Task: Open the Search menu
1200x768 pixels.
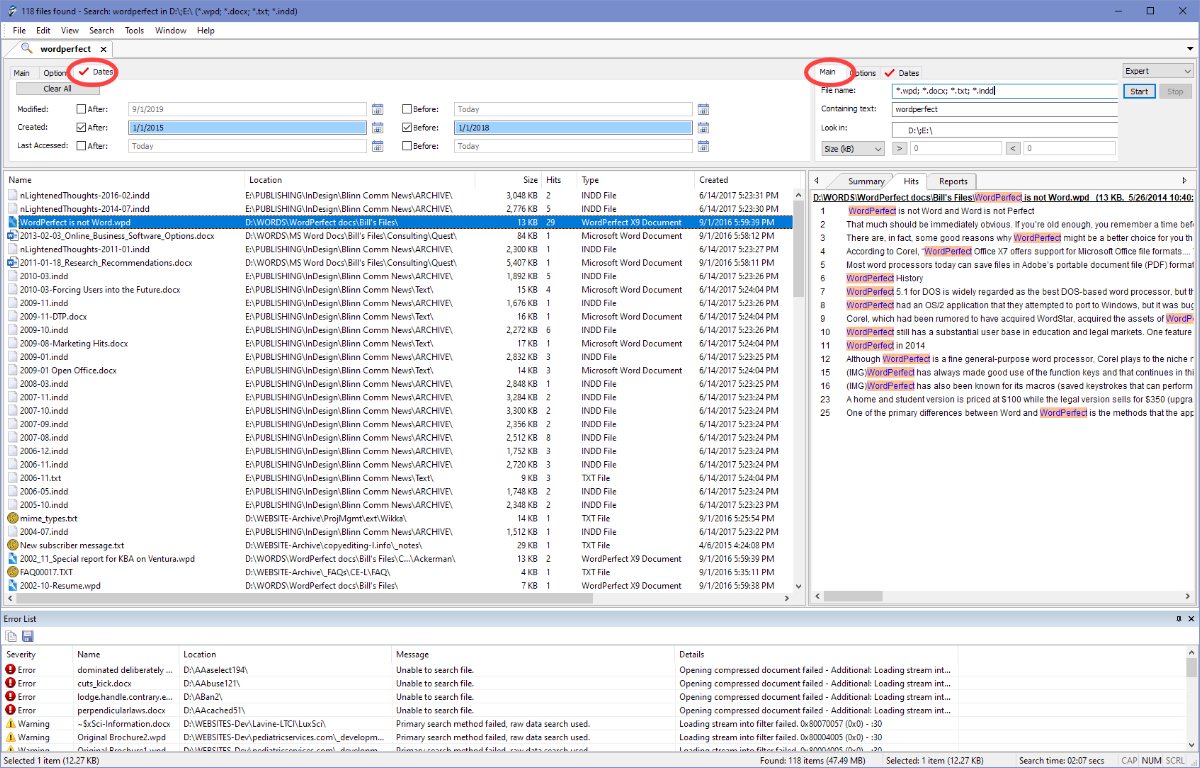Action: coord(101,31)
